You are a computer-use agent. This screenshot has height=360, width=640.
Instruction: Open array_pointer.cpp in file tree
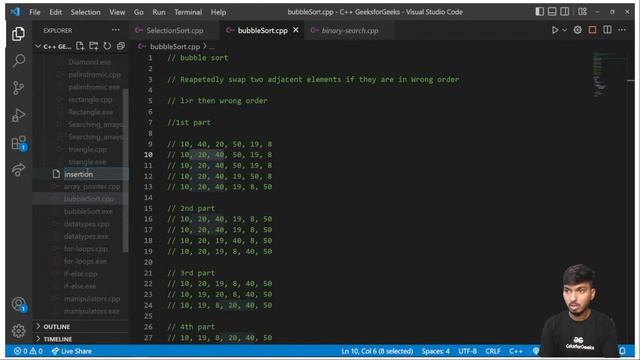click(x=92, y=187)
